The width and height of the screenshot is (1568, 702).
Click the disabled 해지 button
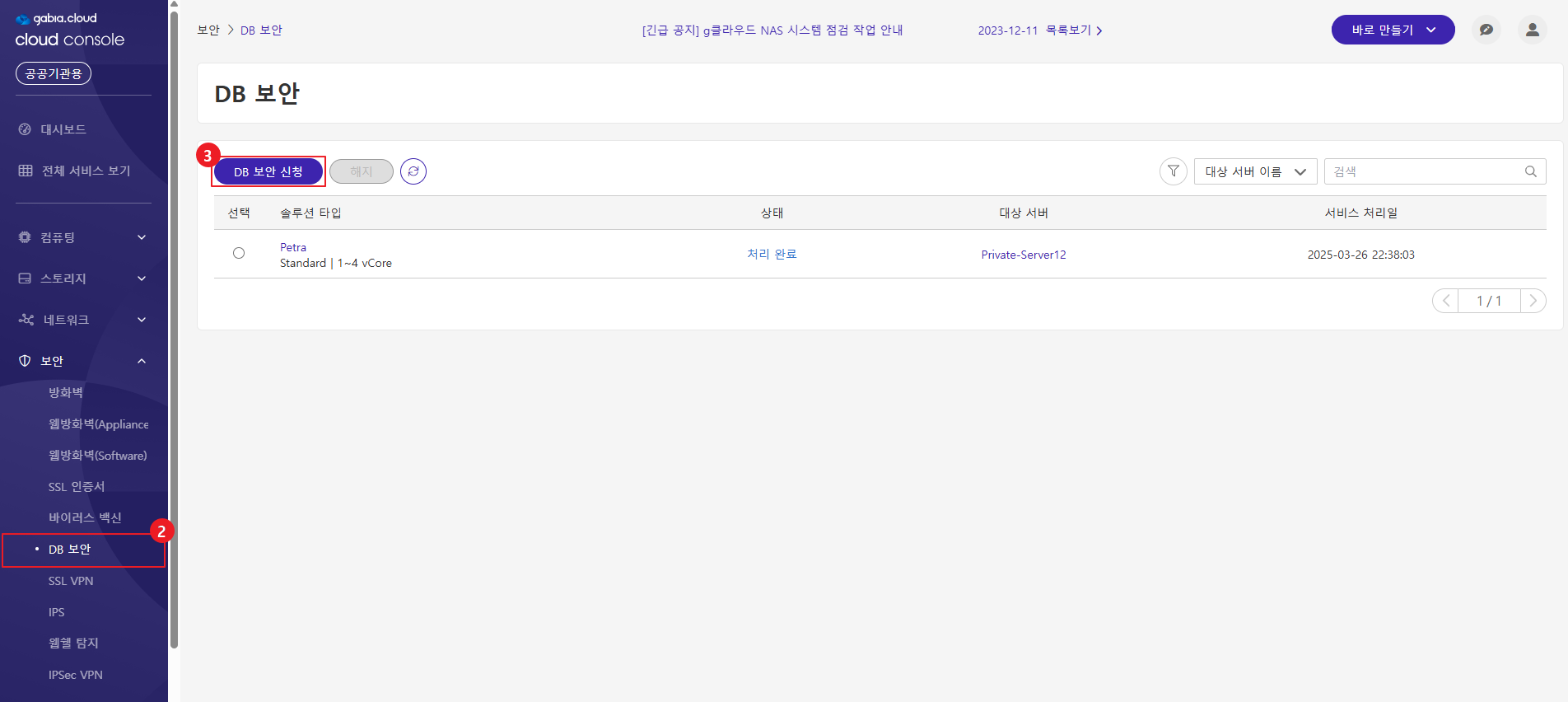coord(362,171)
